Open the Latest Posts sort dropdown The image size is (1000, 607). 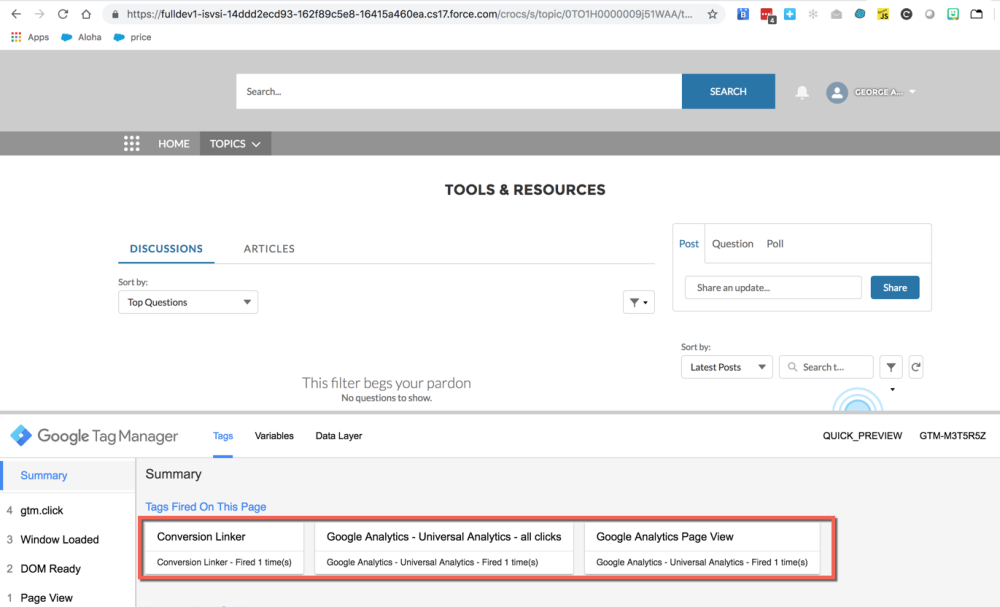(x=726, y=367)
